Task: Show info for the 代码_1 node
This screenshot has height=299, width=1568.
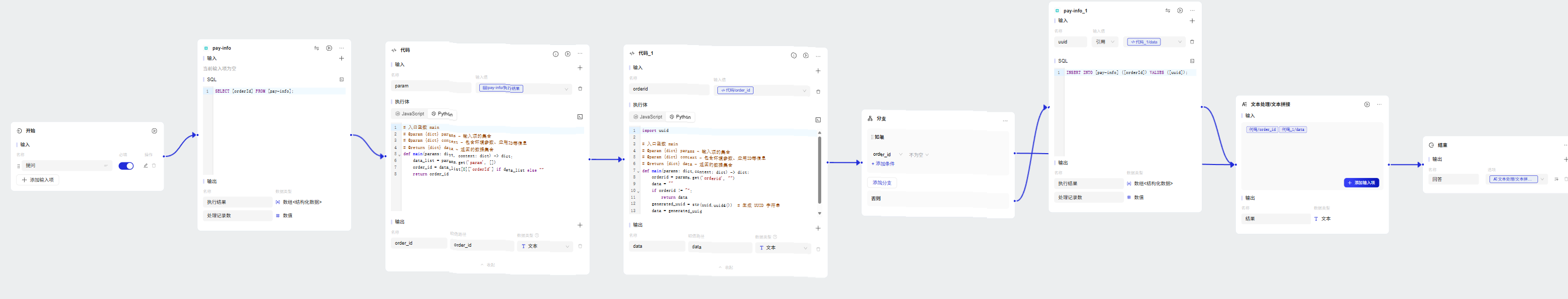Action: (794, 55)
